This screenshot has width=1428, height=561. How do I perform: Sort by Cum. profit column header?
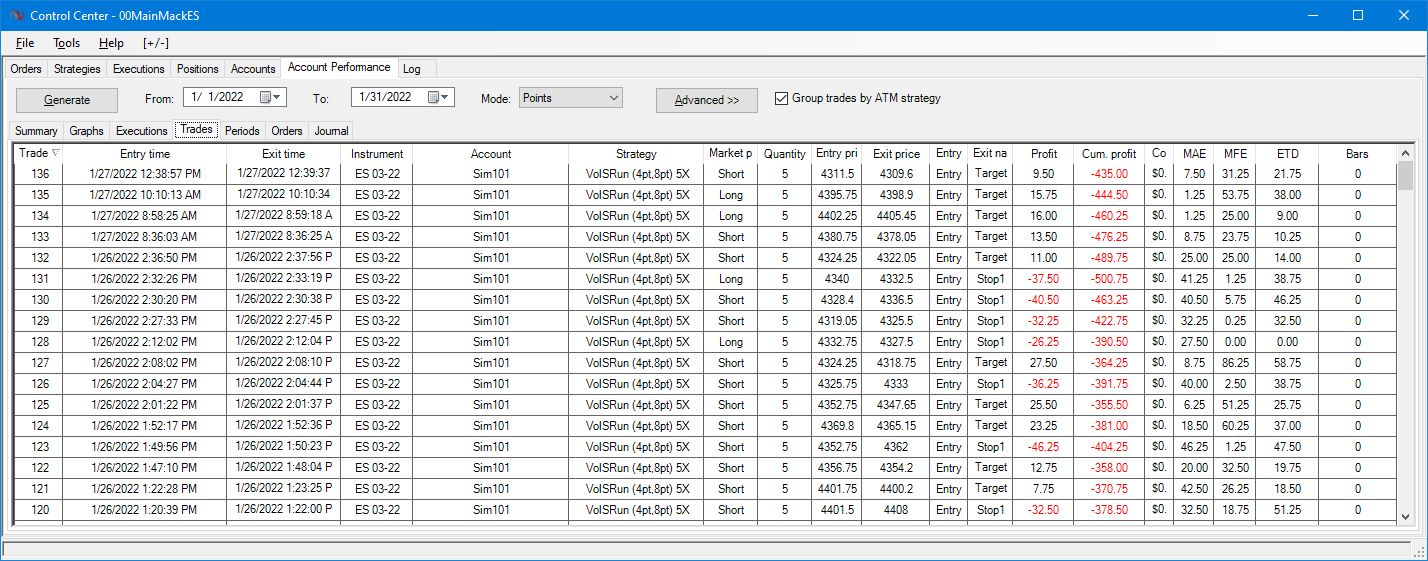pyautogui.click(x=1109, y=154)
